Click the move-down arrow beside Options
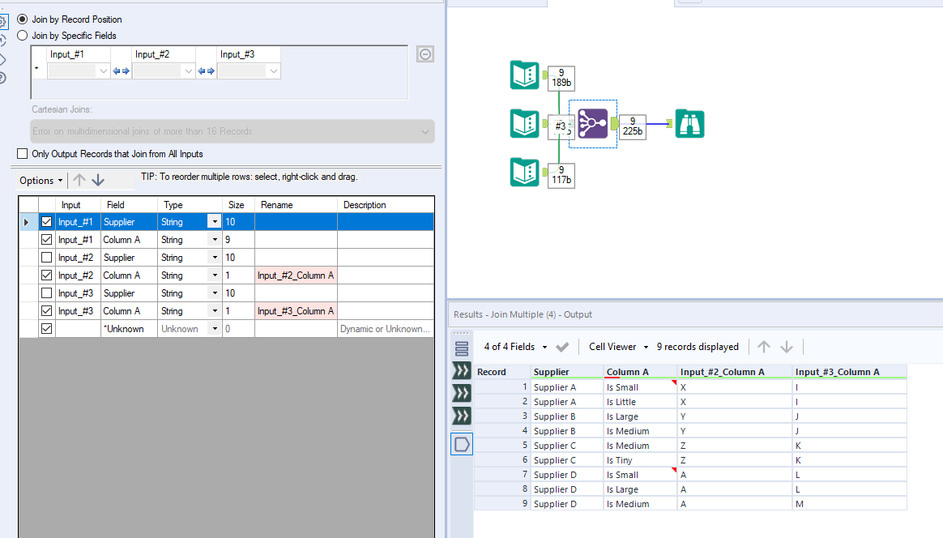 [98, 180]
